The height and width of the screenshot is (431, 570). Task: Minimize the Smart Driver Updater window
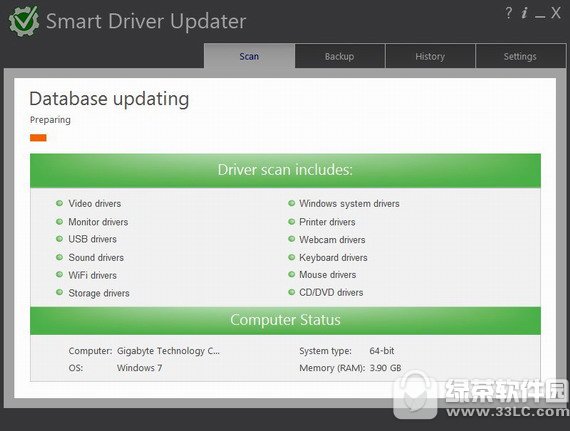tap(540, 17)
